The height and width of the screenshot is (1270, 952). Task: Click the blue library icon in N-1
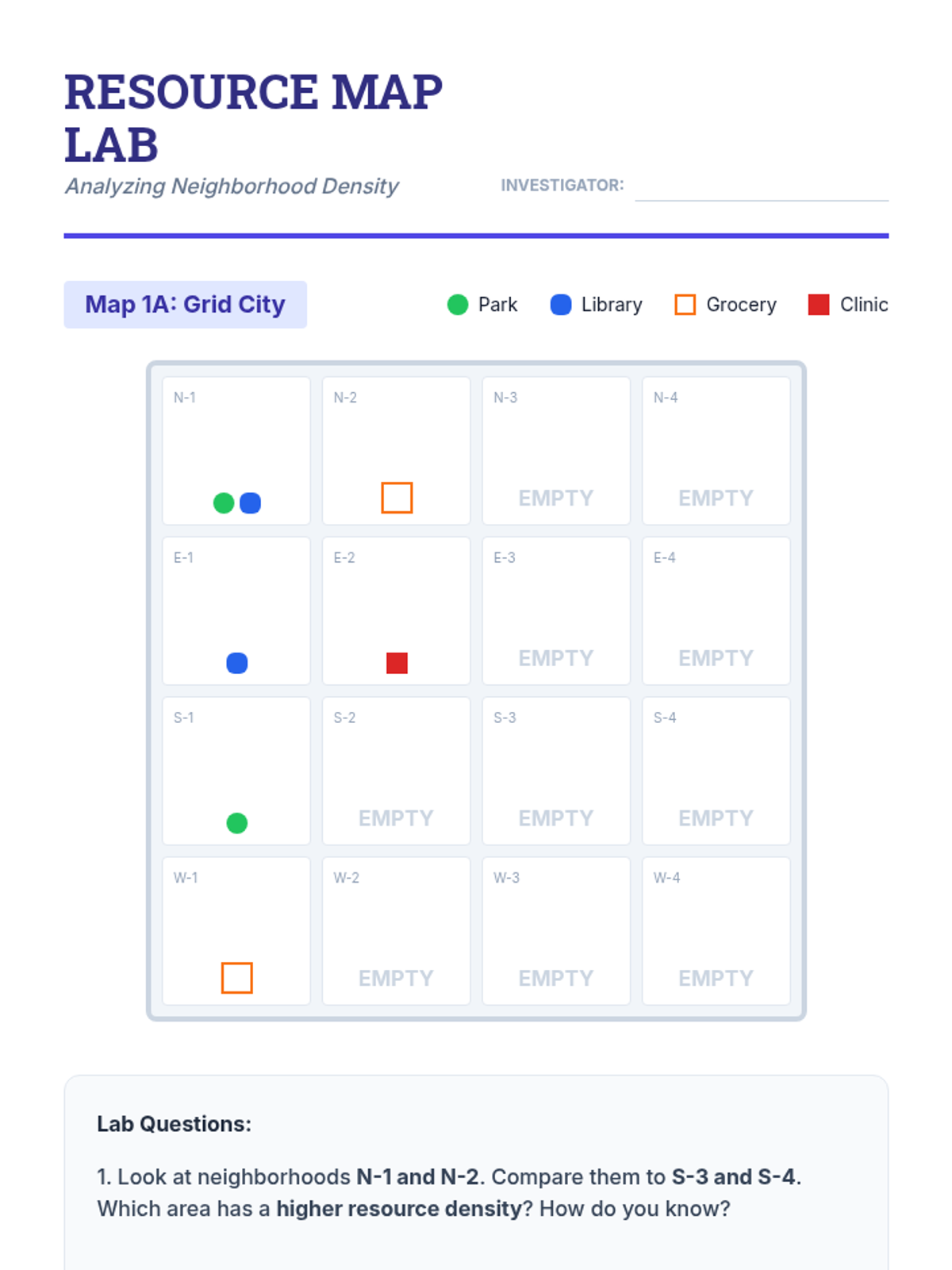250,503
